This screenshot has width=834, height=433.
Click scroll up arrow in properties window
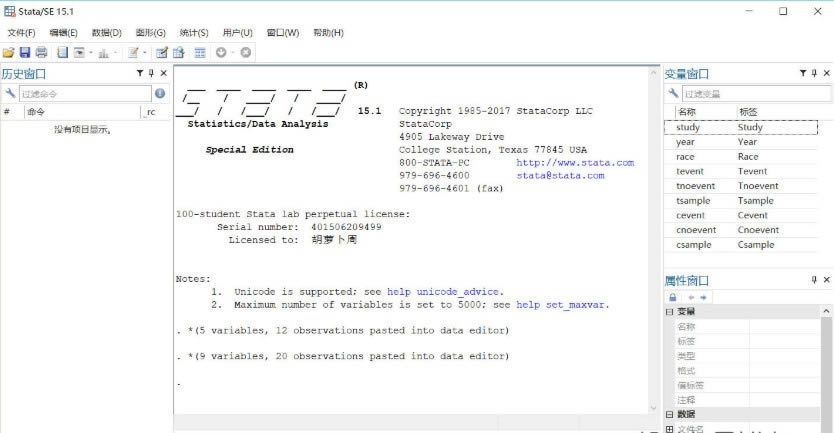click(x=826, y=311)
